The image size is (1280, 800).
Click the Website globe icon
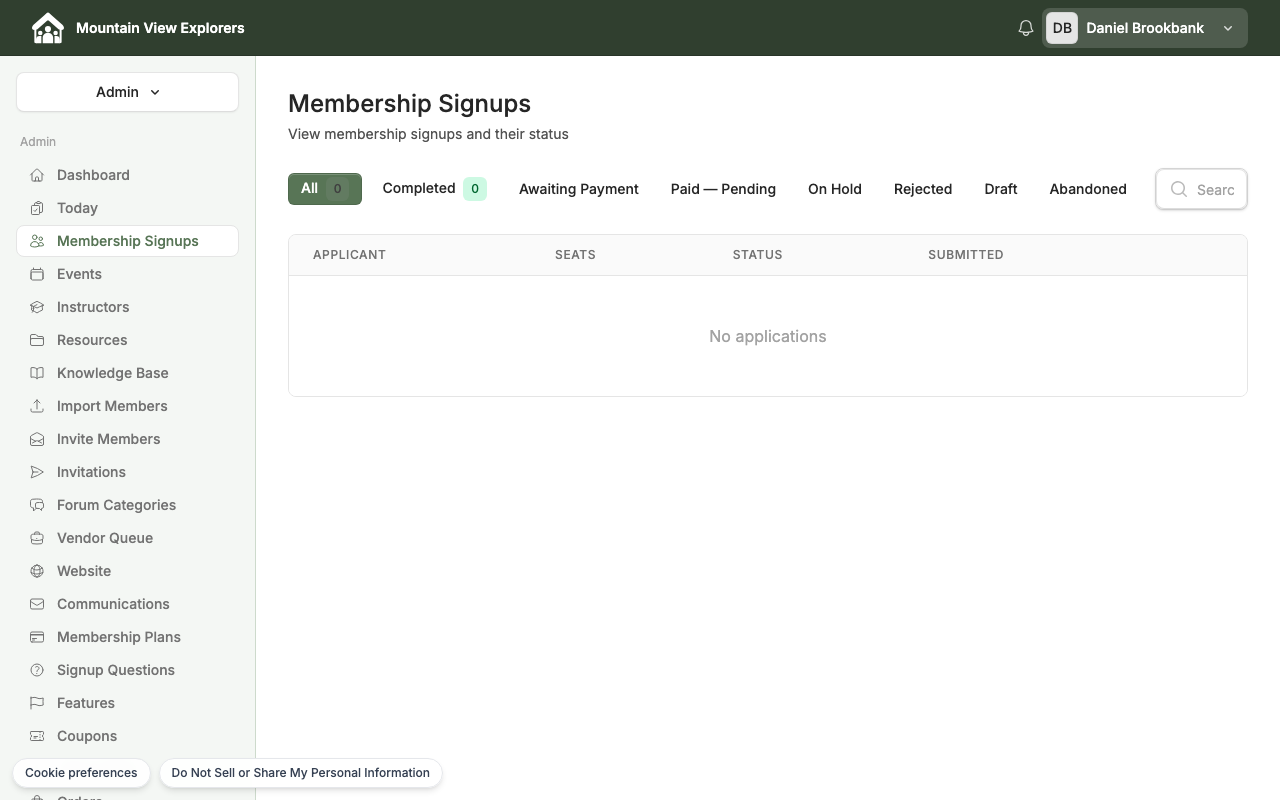37,571
